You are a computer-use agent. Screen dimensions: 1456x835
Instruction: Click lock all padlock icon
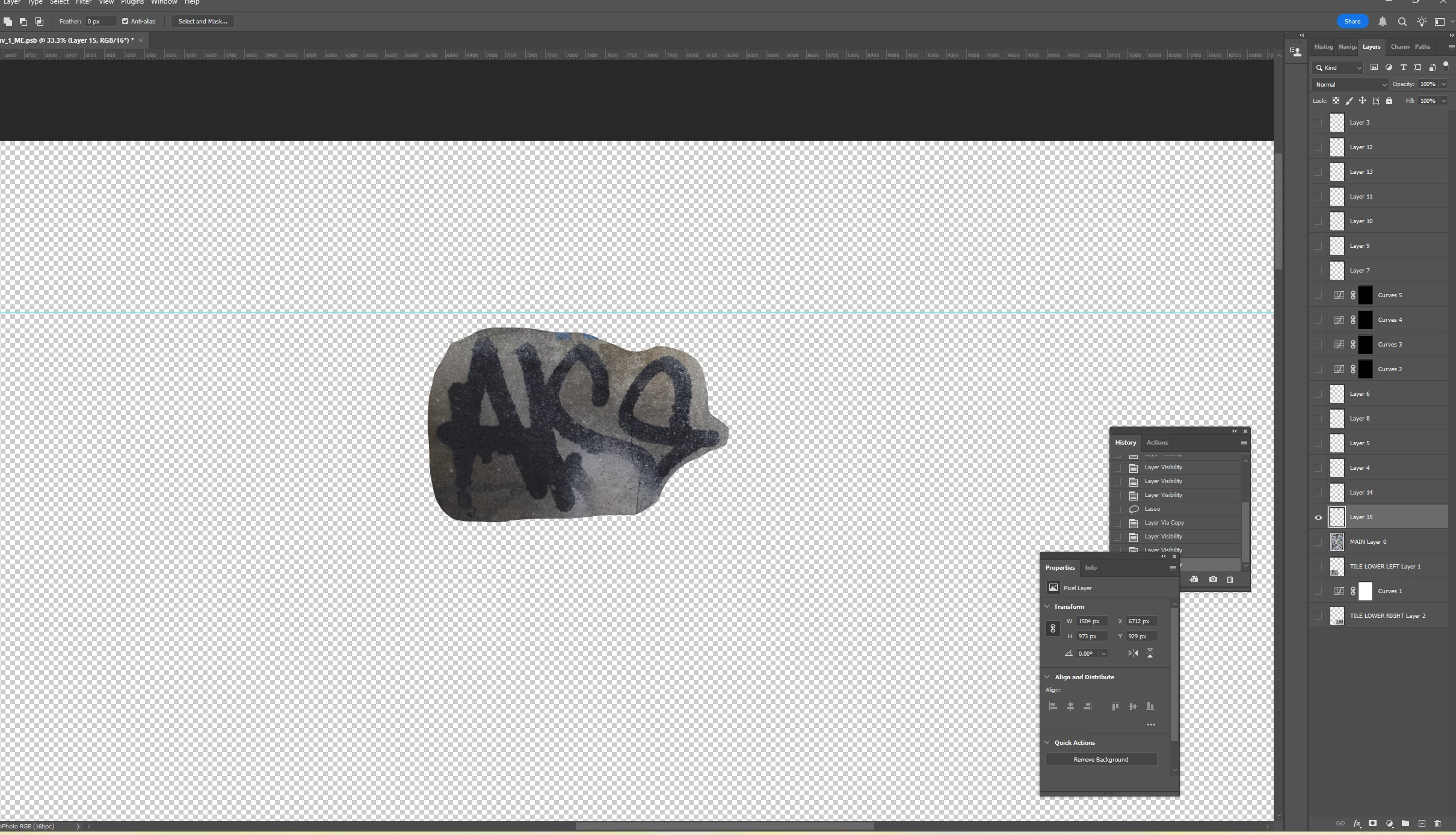coord(1389,101)
